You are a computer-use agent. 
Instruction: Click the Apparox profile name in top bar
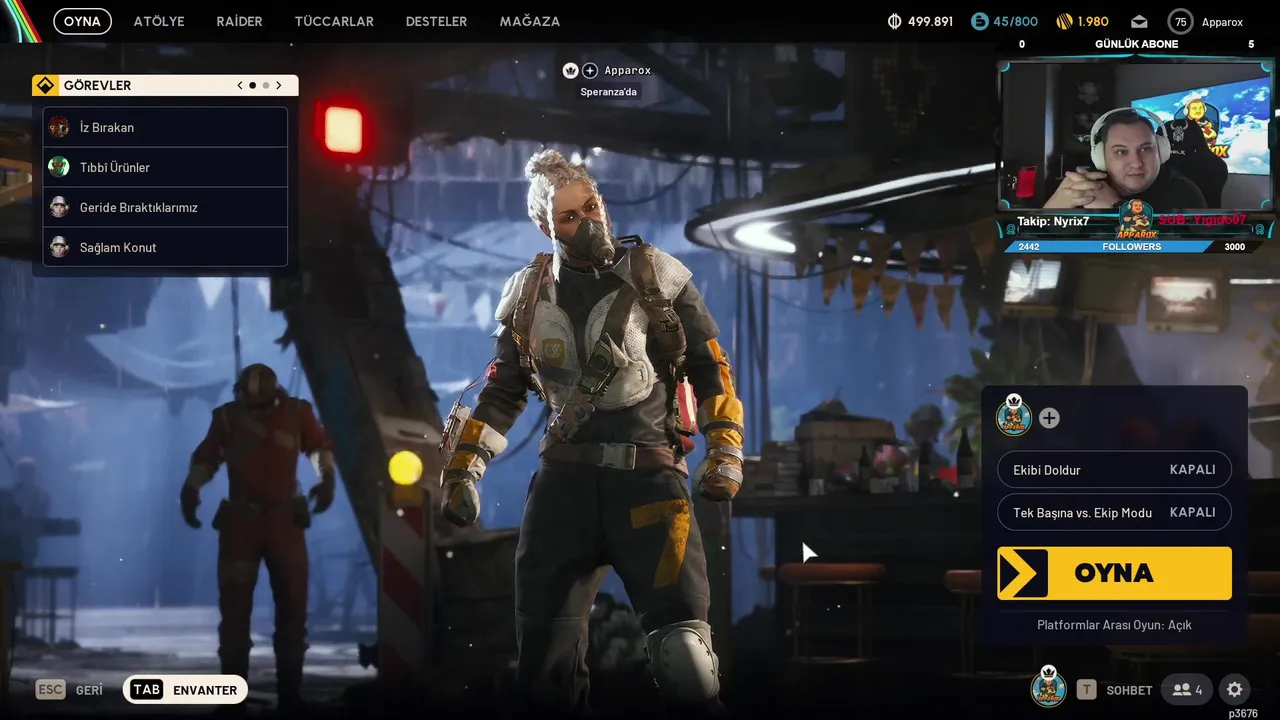[x=1222, y=22]
